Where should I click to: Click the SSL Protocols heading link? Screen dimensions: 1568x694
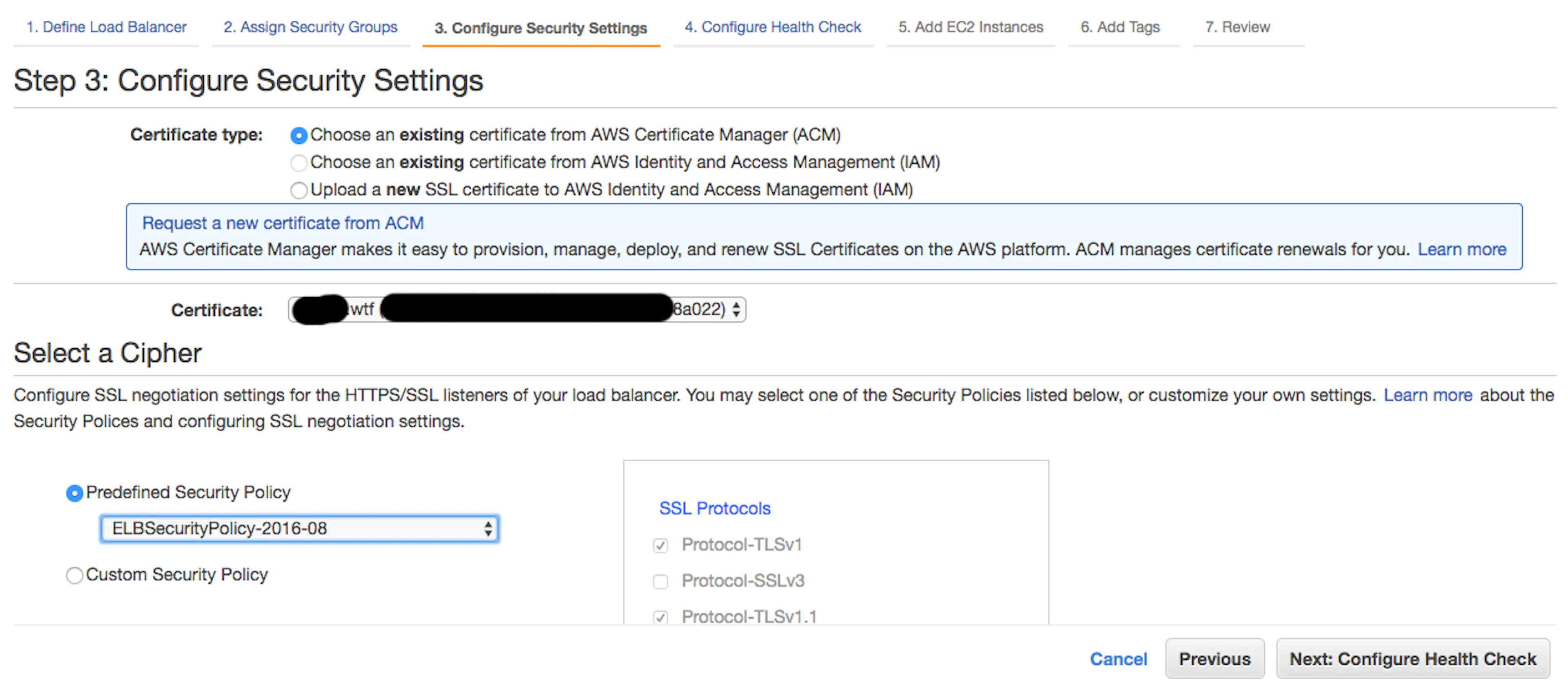pyautogui.click(x=715, y=508)
